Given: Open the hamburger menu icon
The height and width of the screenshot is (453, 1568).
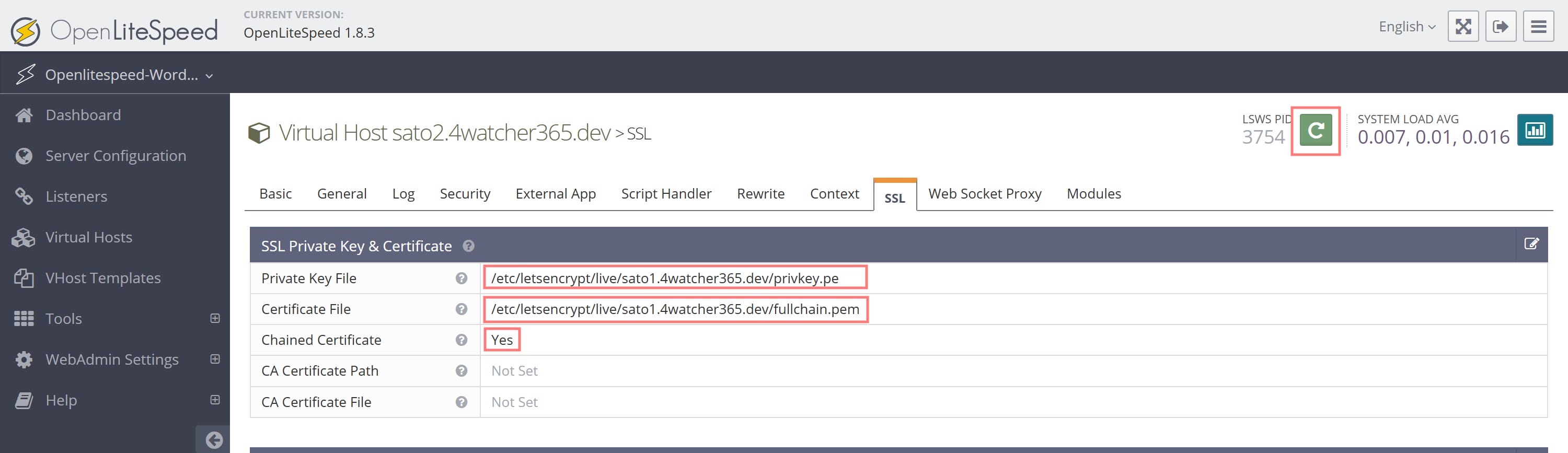Looking at the screenshot, I should pos(1538,26).
